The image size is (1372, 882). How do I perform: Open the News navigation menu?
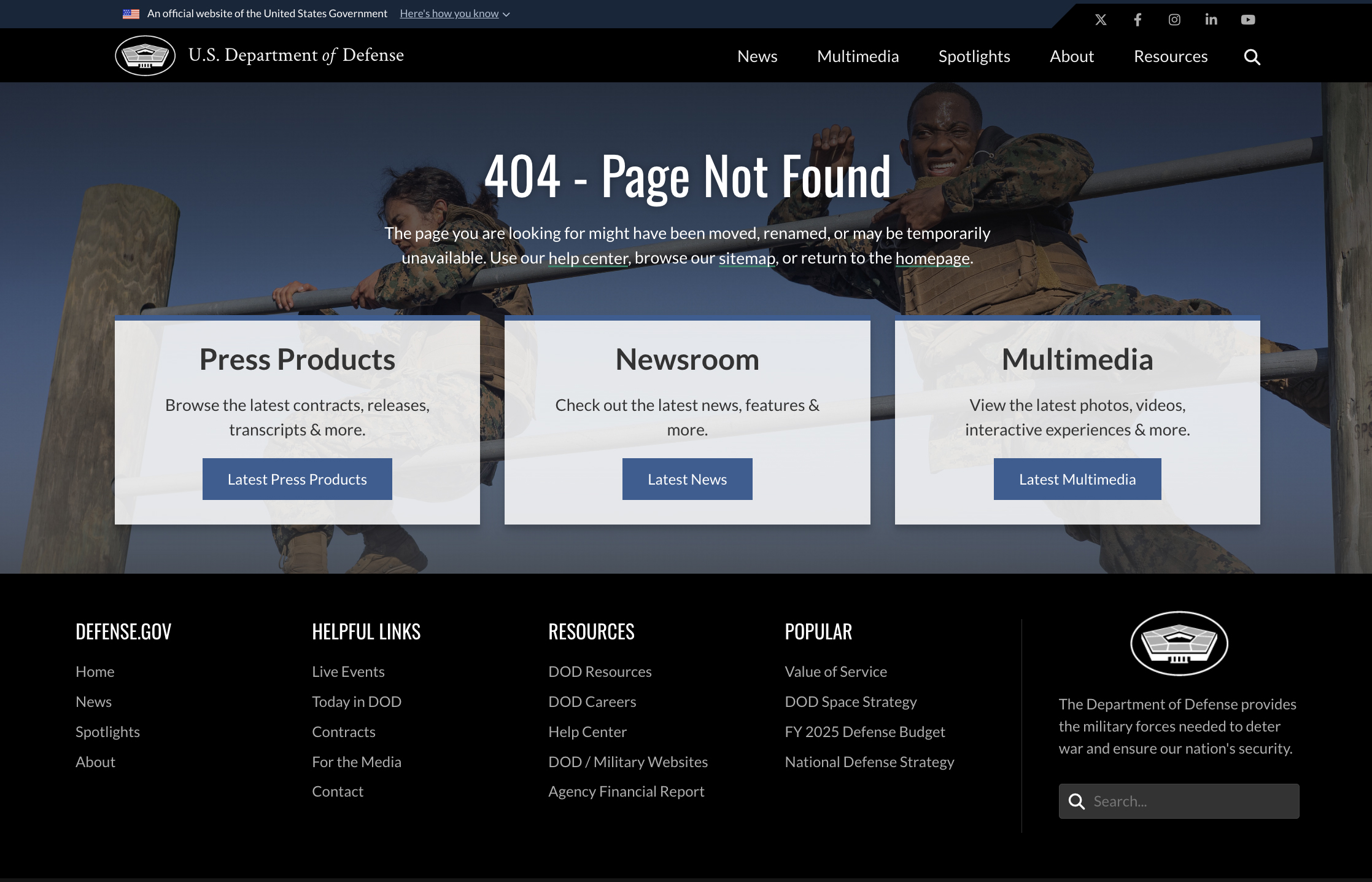coord(757,57)
